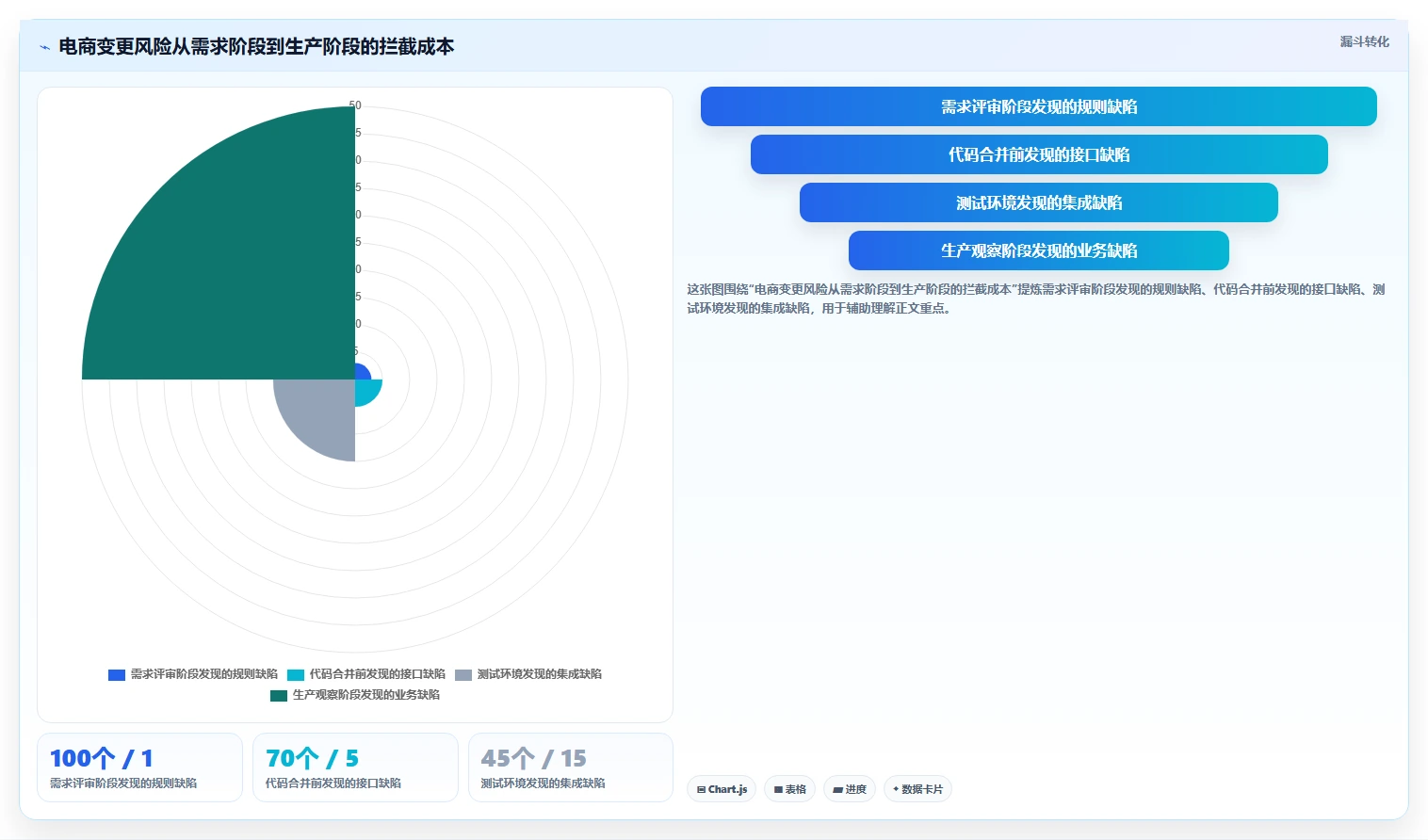Click the Chart.js tag chip
1428x840 pixels.
click(722, 789)
